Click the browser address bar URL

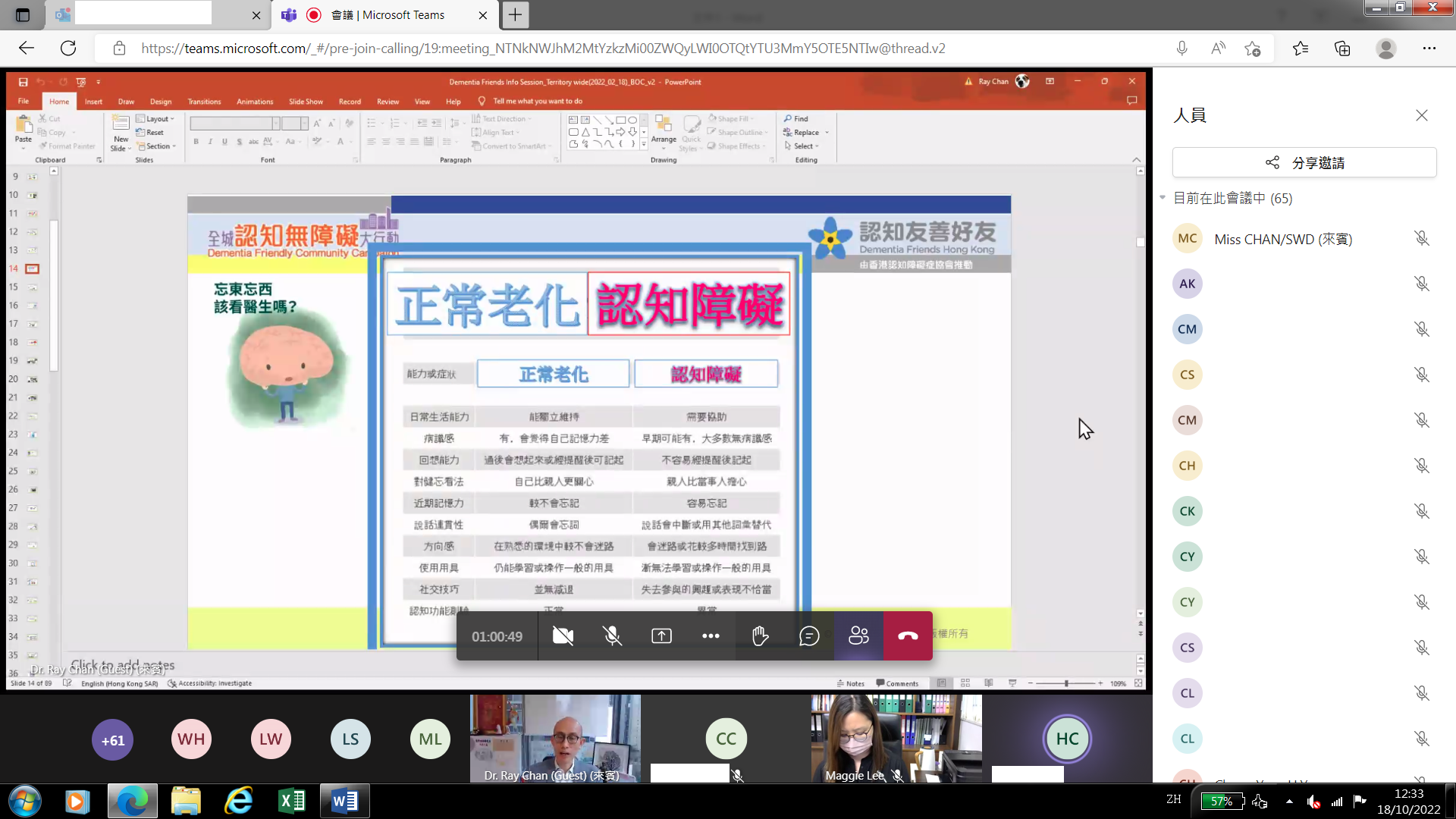pyautogui.click(x=542, y=49)
